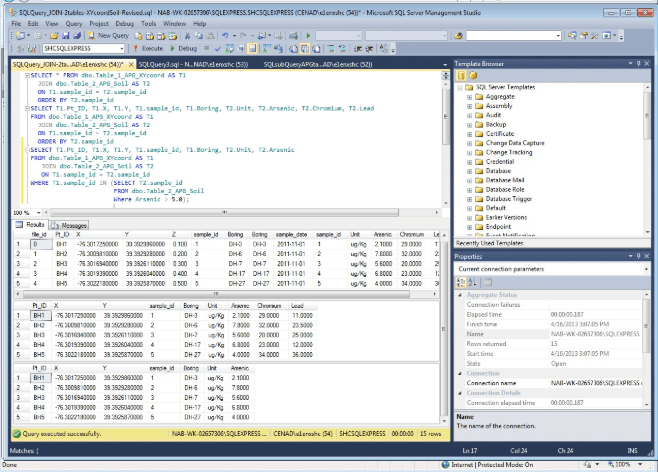Pin the Template Browser panel
Image resolution: width=658 pixels, height=472 pixels.
tap(639, 63)
